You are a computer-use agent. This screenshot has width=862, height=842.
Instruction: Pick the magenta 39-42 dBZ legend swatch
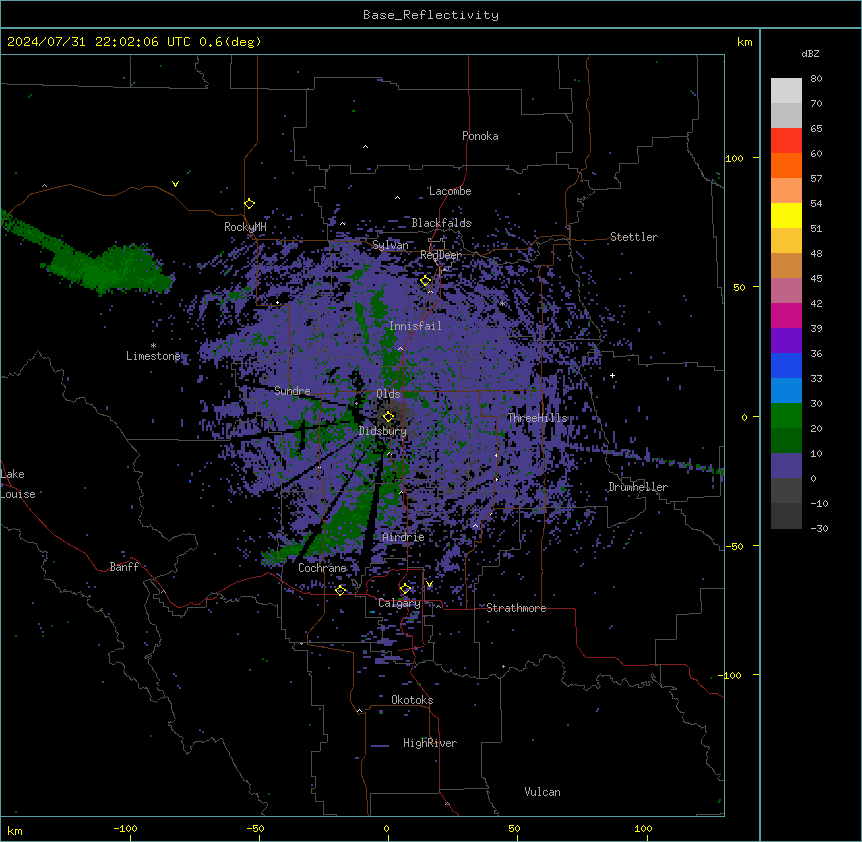(x=786, y=315)
